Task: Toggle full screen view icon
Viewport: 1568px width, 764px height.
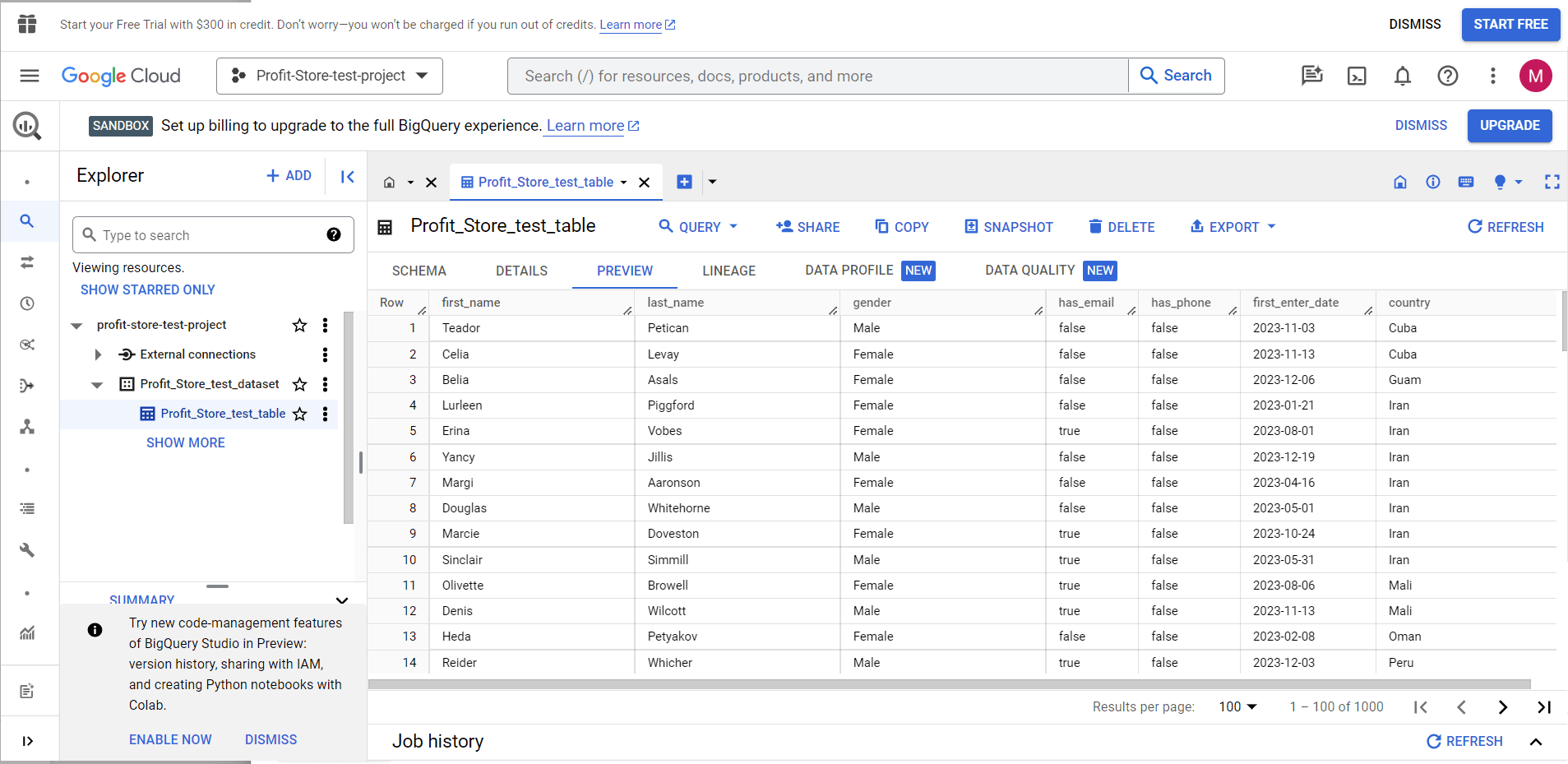Action: point(1552,182)
